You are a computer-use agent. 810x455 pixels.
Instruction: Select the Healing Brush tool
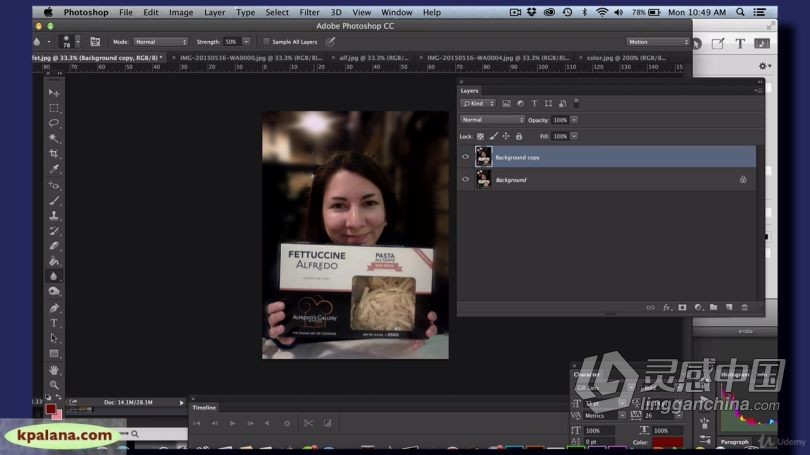click(54, 185)
